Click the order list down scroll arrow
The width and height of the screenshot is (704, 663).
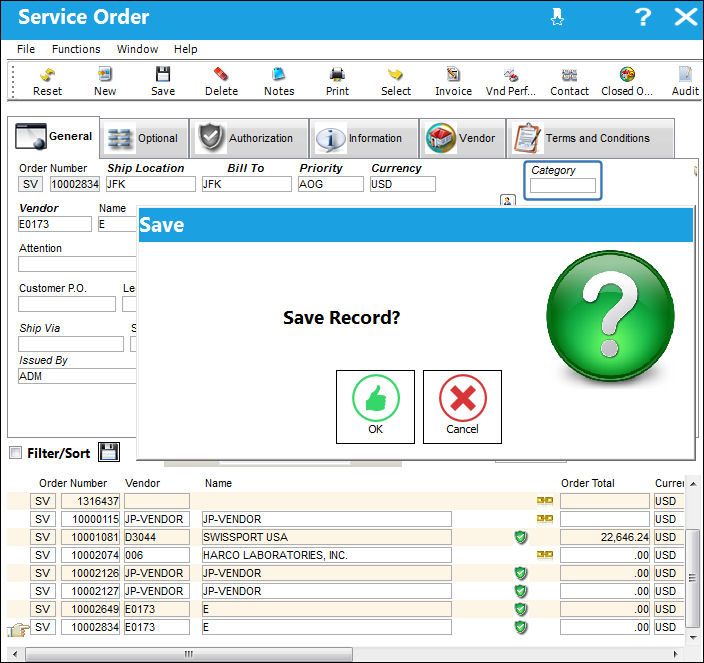[693, 637]
